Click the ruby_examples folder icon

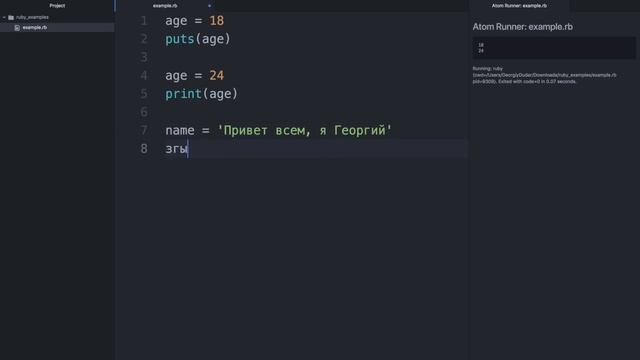point(11,17)
